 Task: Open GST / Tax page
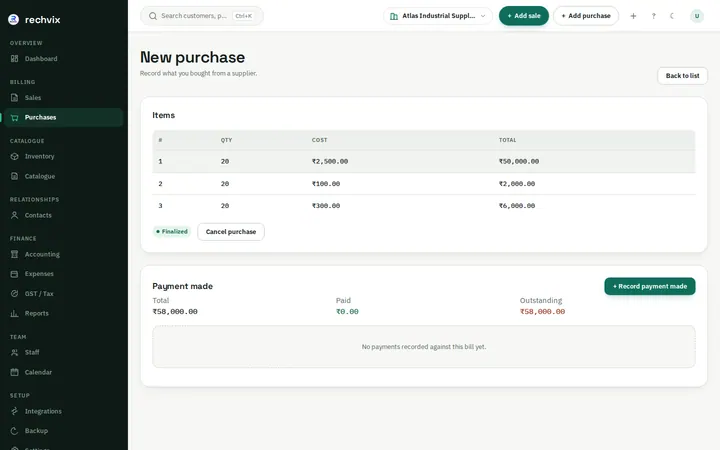tap(64, 294)
